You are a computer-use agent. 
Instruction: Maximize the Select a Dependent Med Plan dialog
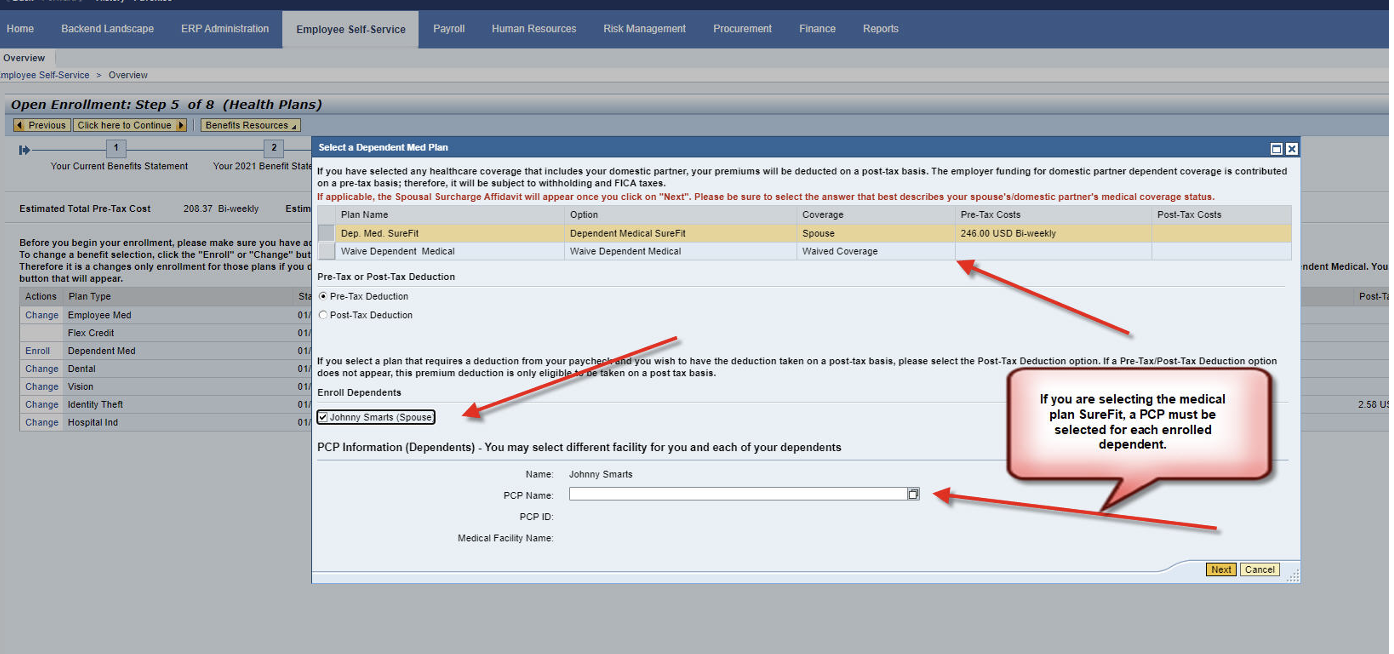[x=1276, y=149]
